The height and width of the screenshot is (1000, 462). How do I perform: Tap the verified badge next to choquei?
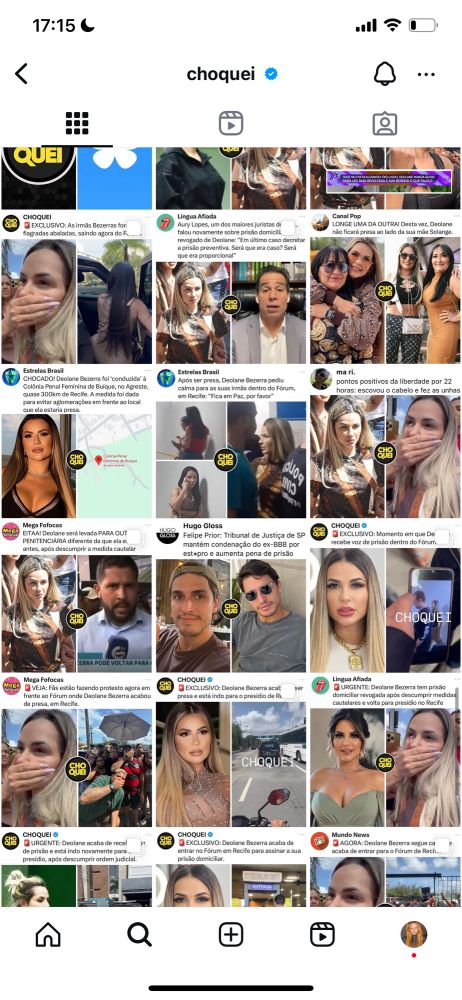tap(271, 74)
